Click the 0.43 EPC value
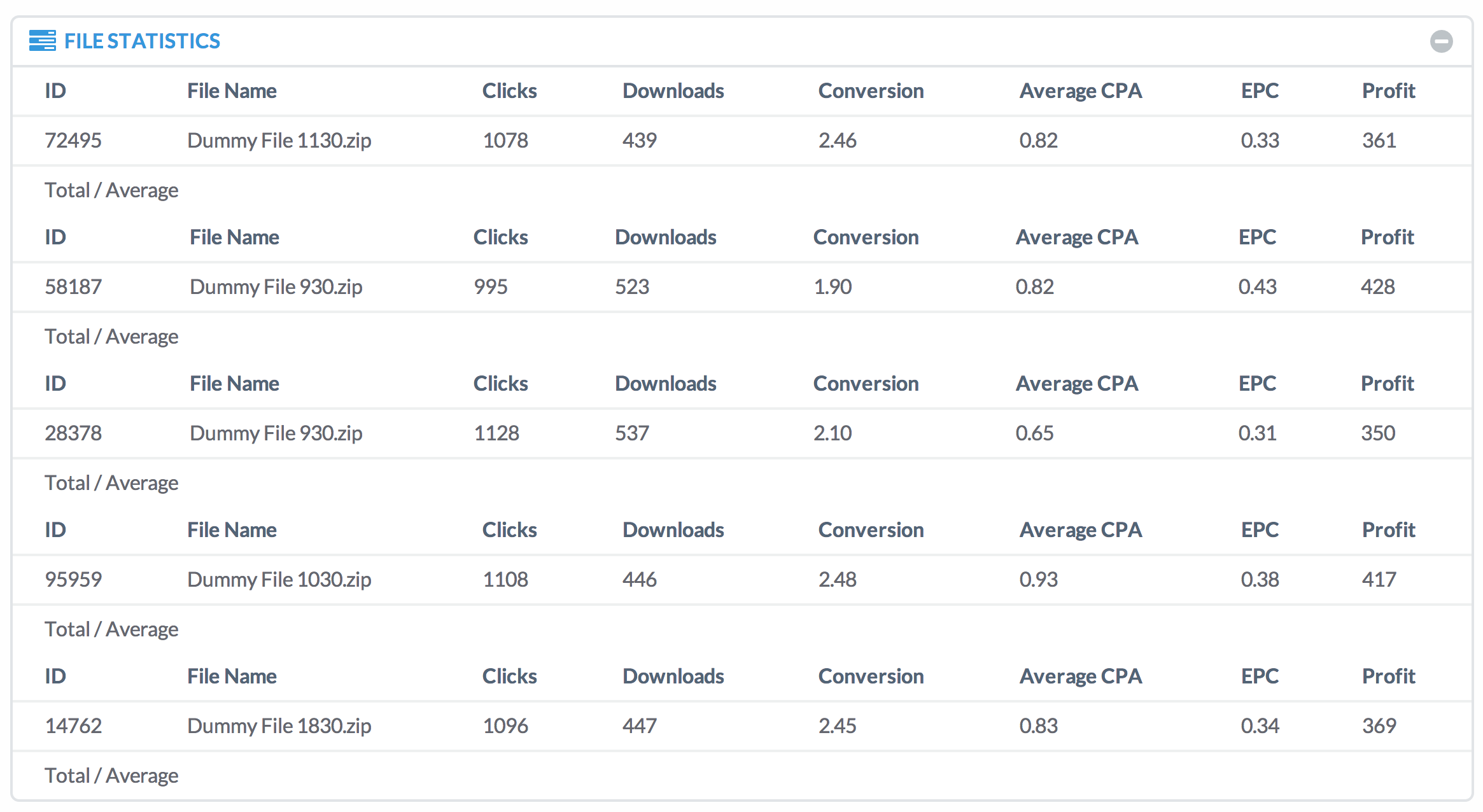Viewport: 1483px width, 812px height. (x=1257, y=286)
